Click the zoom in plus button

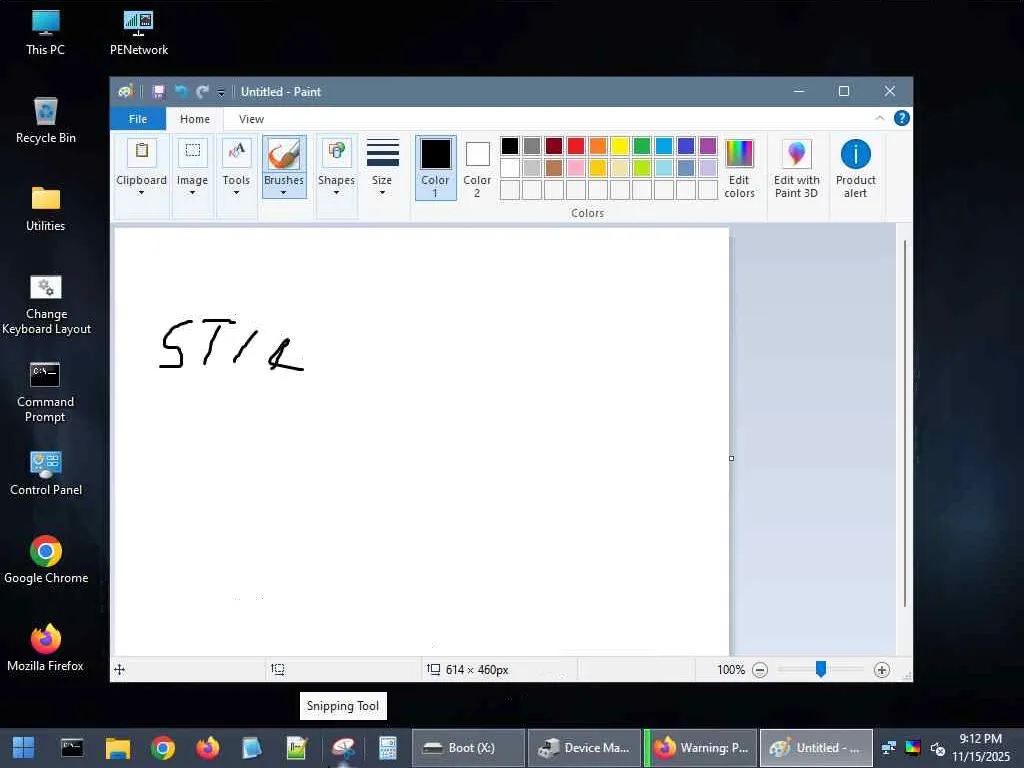pos(882,669)
